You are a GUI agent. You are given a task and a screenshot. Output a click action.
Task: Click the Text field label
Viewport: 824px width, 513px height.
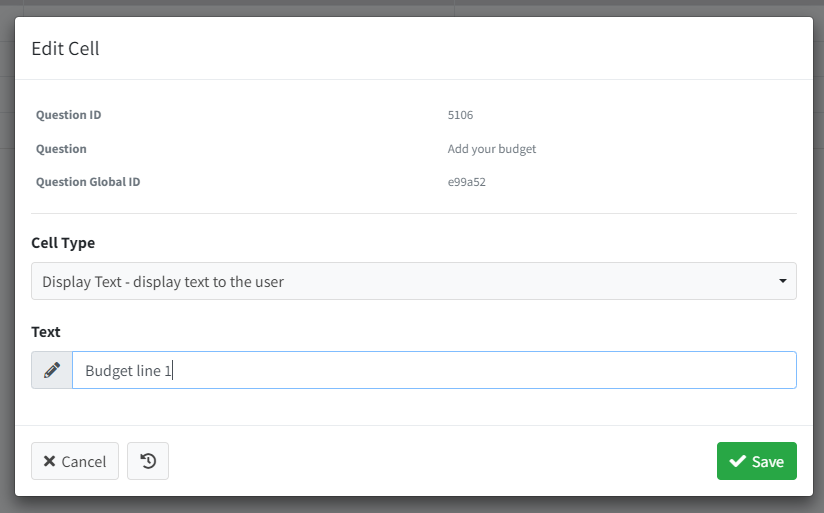46,332
